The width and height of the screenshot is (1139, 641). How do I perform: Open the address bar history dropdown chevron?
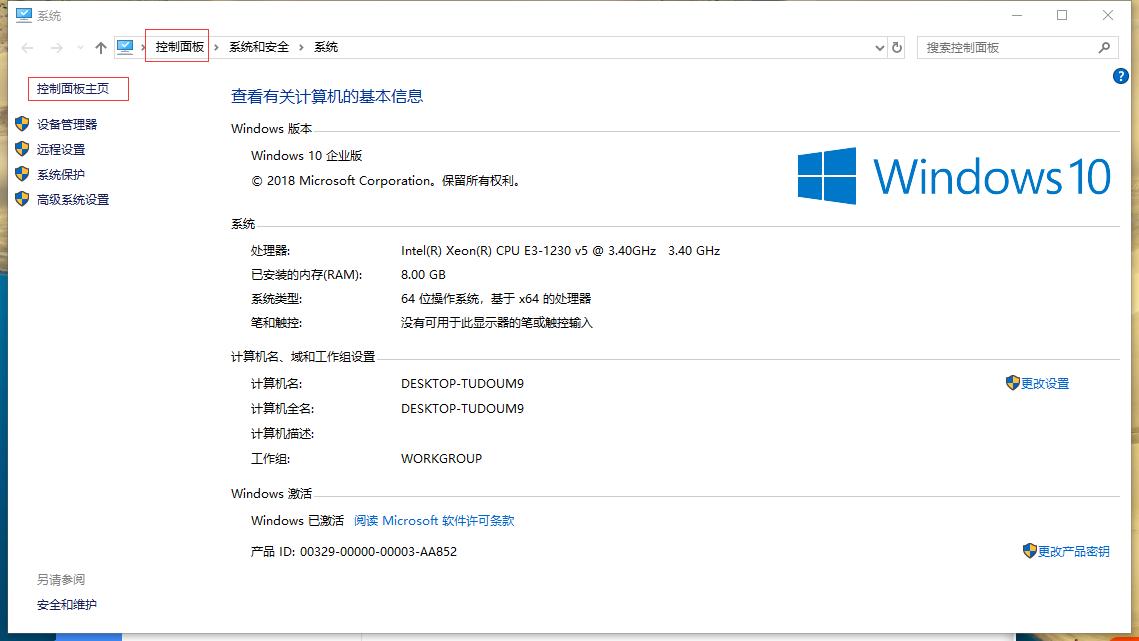[x=878, y=47]
